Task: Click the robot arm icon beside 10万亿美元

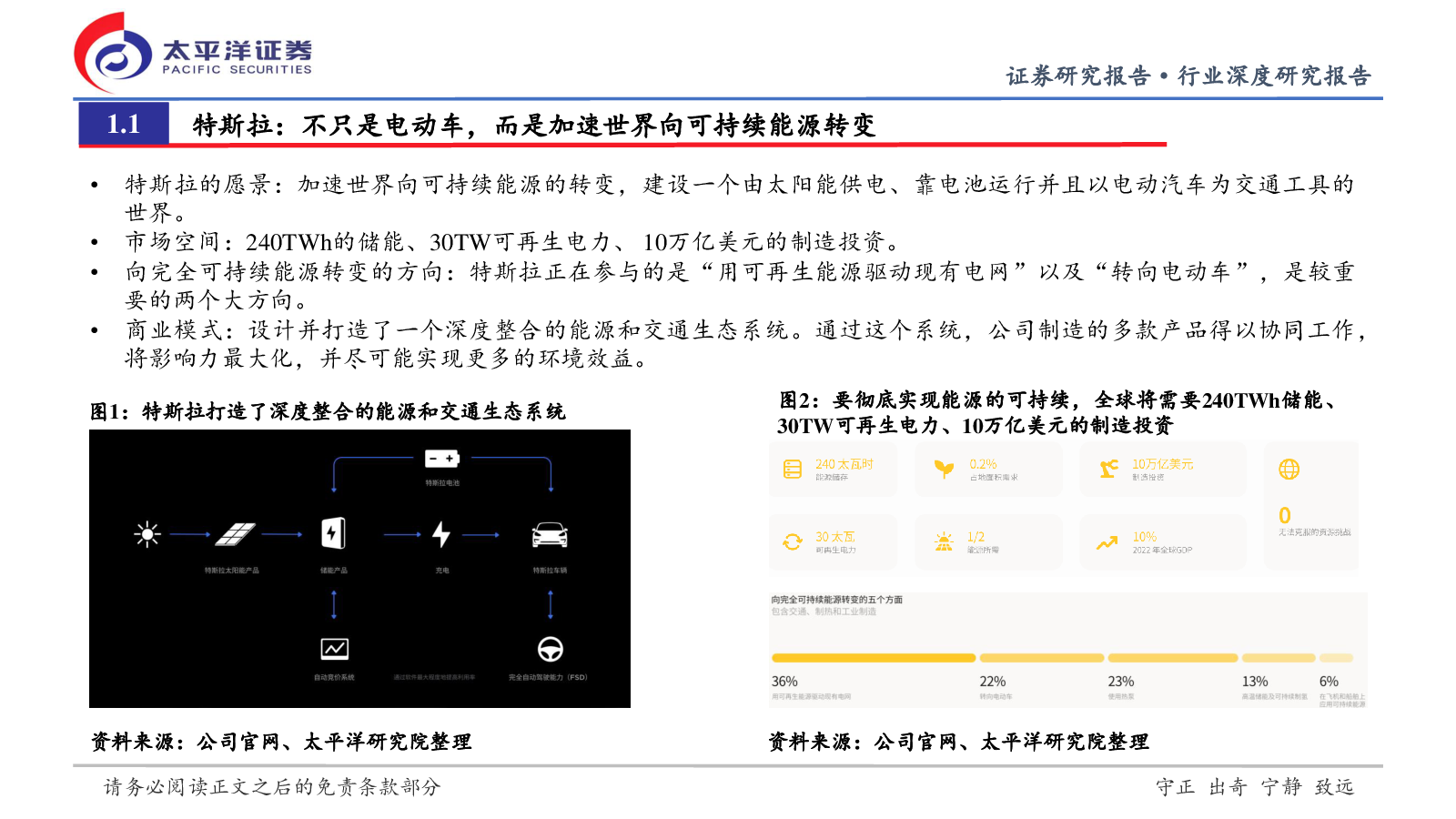Action: tap(1107, 470)
